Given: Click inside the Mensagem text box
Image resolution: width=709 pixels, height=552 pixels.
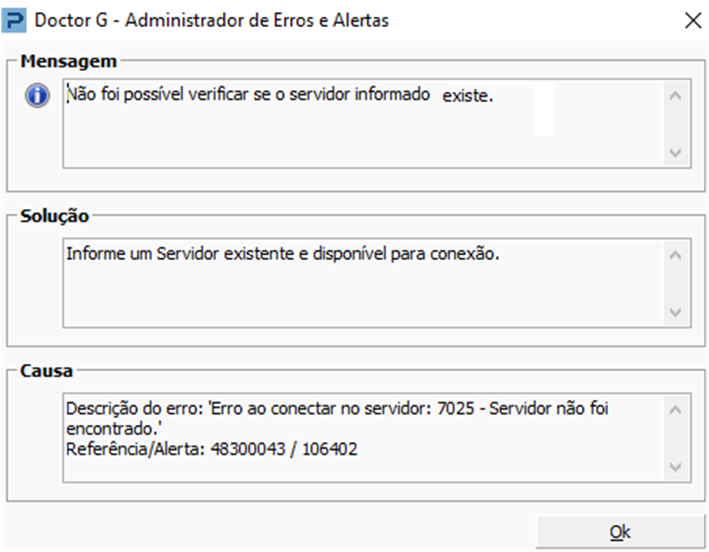Looking at the screenshot, I should pos(364,123).
